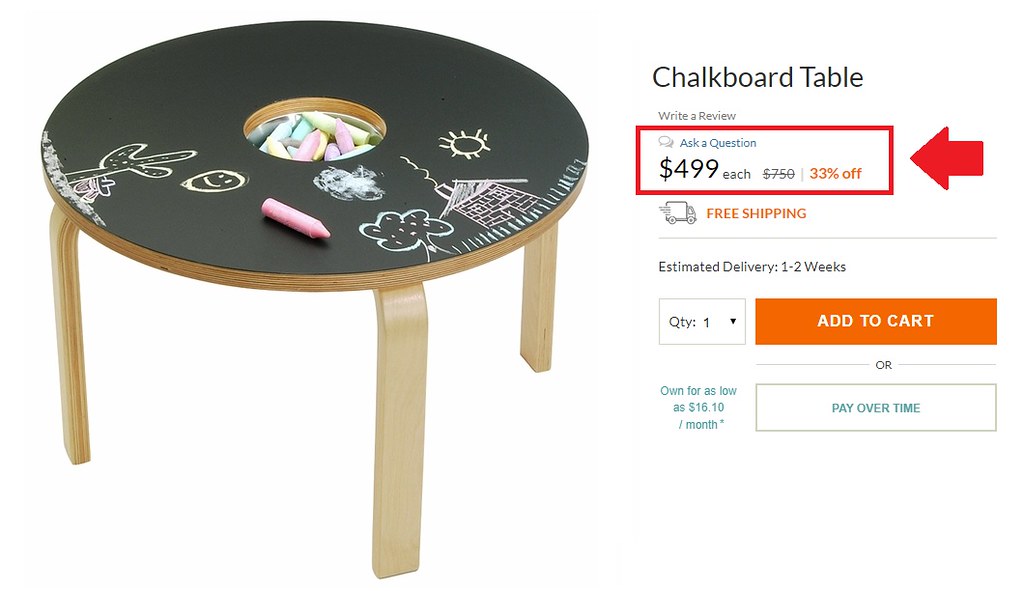
Task: Expand the quantity selector arrow
Action: coord(731,321)
